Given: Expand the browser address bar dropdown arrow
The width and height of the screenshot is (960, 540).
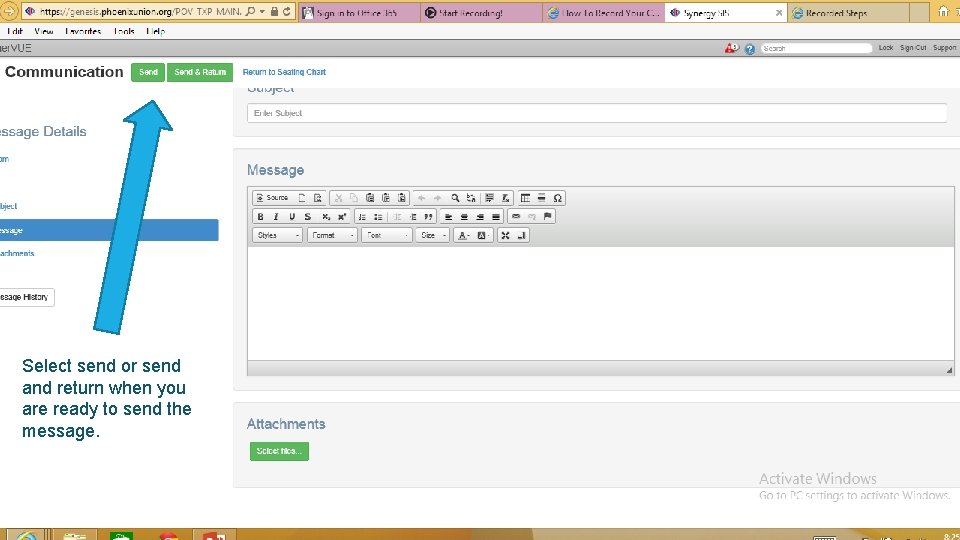Looking at the screenshot, I should [x=262, y=12].
